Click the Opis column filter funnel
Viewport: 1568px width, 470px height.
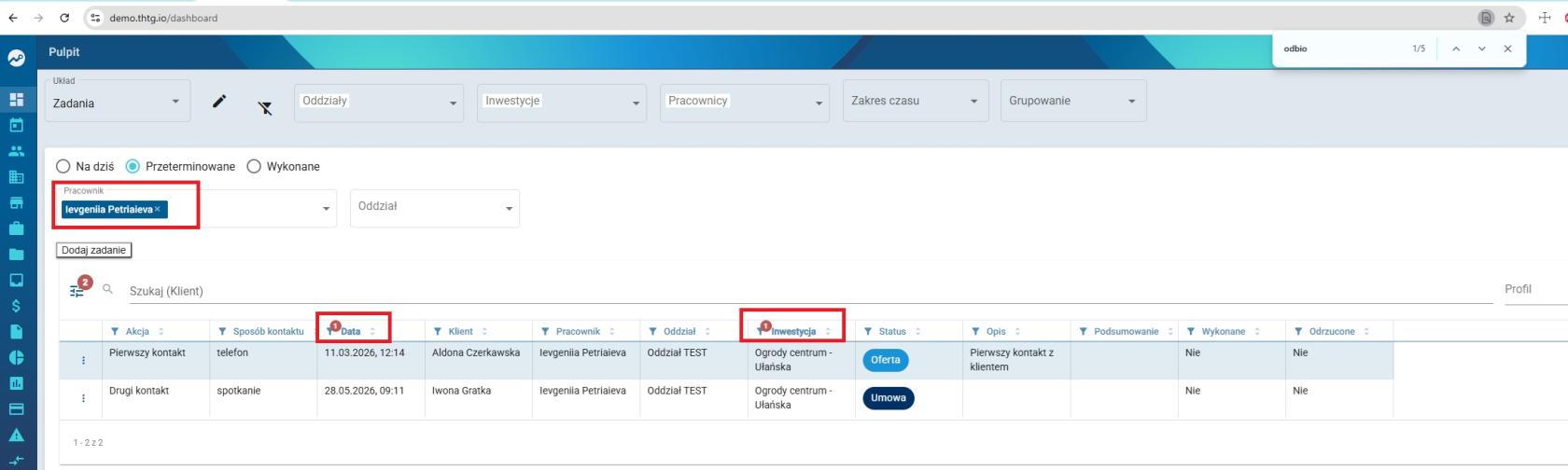pyautogui.click(x=975, y=331)
